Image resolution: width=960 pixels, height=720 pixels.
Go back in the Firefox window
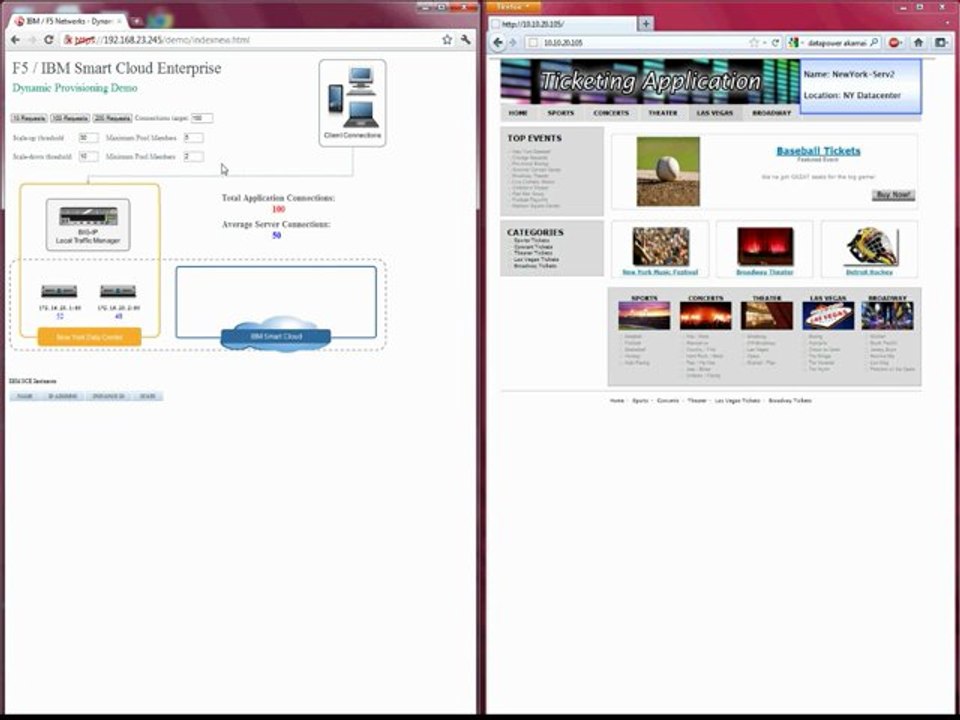click(x=498, y=43)
